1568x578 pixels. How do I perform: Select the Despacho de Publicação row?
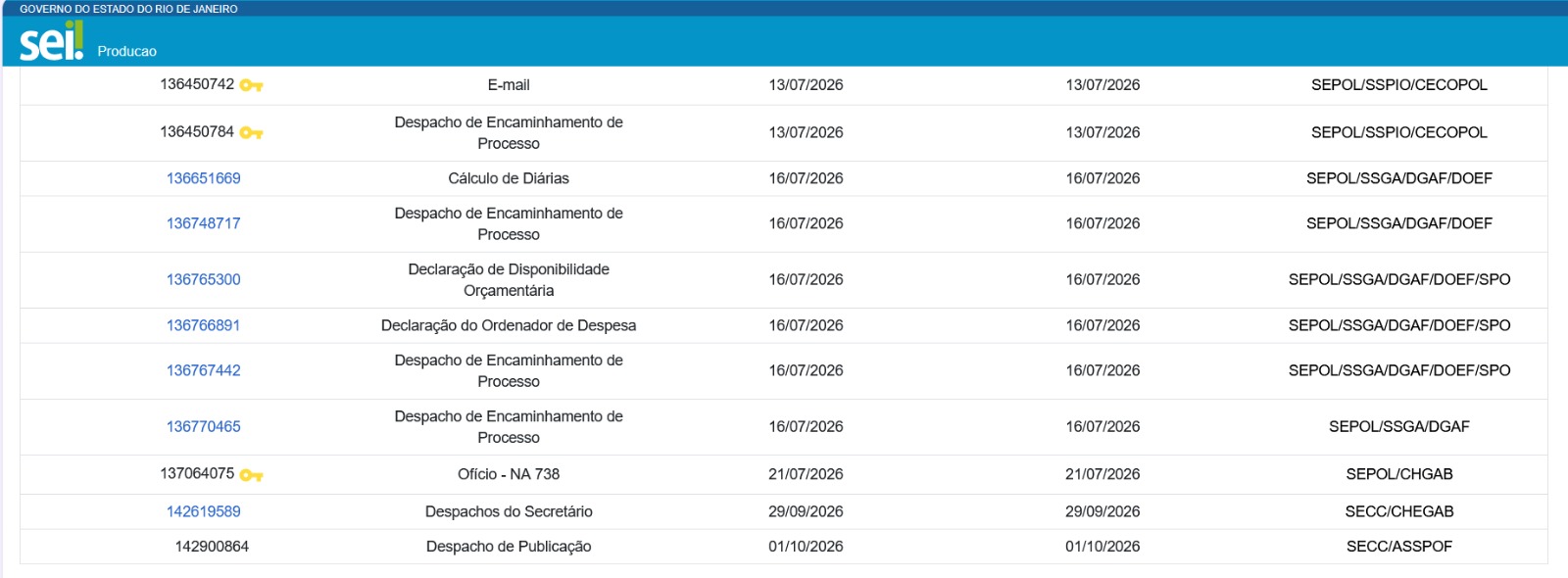(784, 547)
